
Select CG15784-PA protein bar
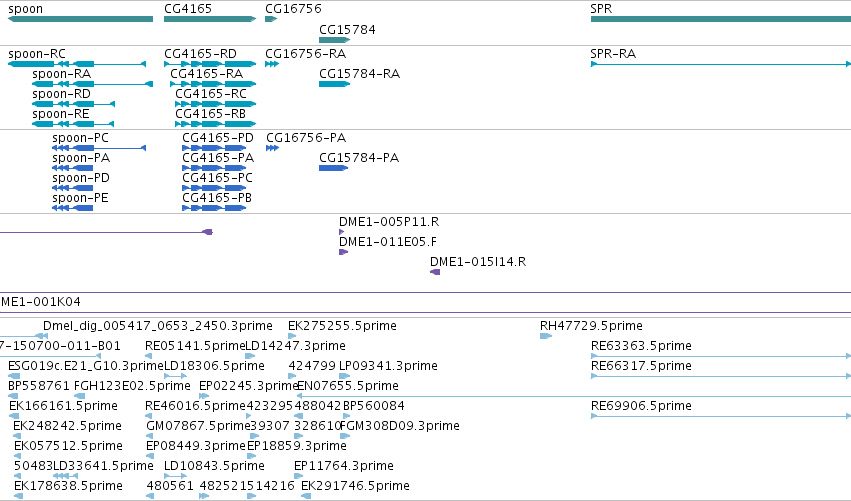[x=333, y=168]
